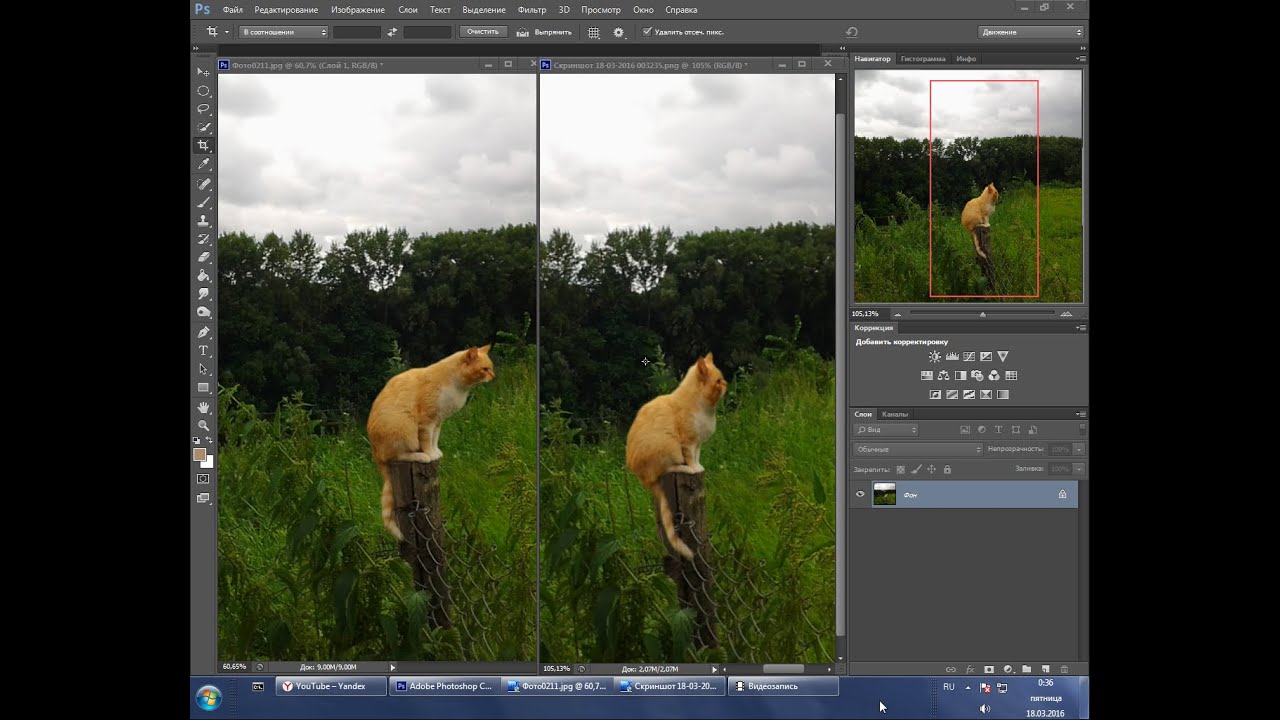The image size is (1280, 720).
Task: Open additional crop settings gear
Action: click(619, 32)
